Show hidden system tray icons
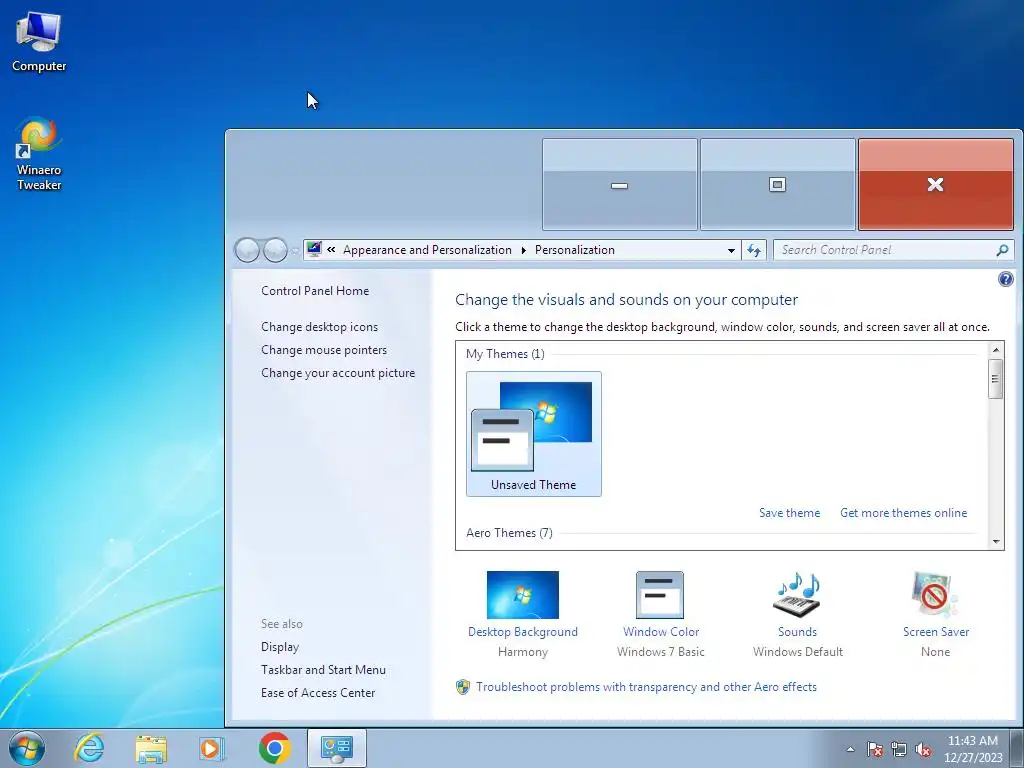Screen dimensions: 1024x768 [x=850, y=749]
